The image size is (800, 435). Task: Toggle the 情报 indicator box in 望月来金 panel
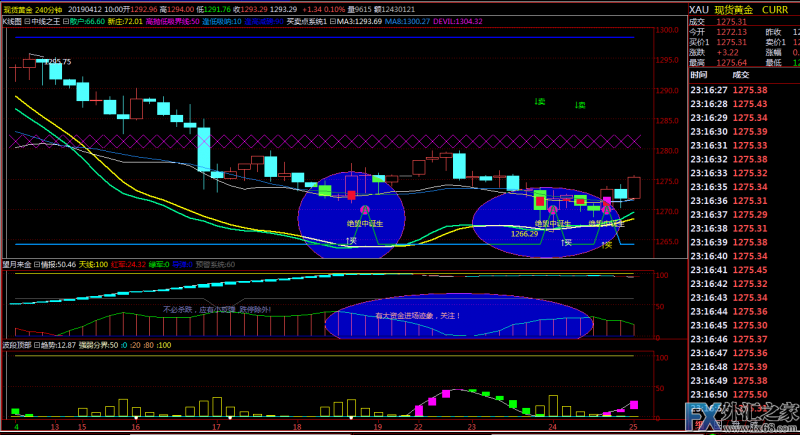(x=38, y=265)
